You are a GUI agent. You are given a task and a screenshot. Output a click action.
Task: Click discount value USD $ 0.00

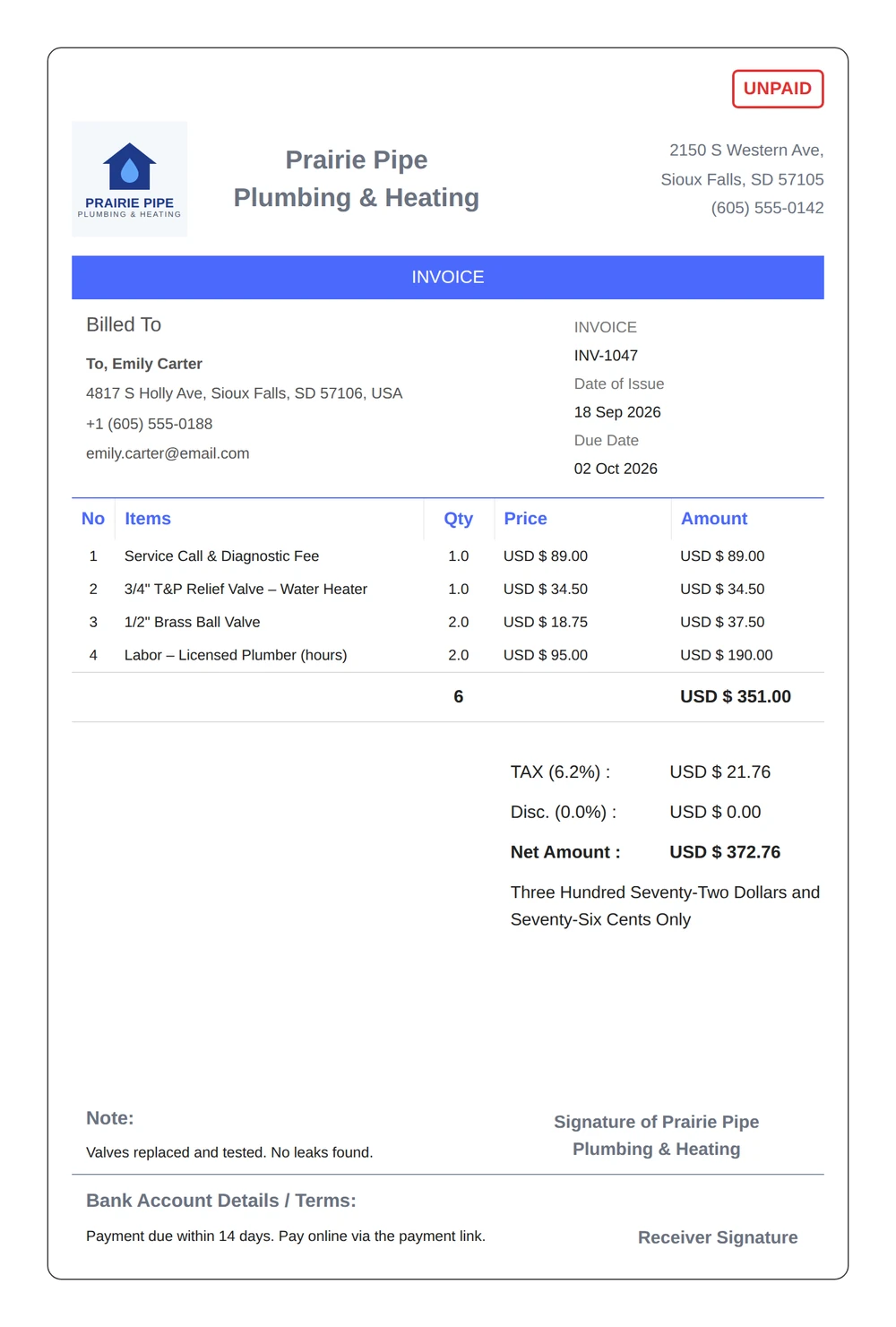(715, 813)
